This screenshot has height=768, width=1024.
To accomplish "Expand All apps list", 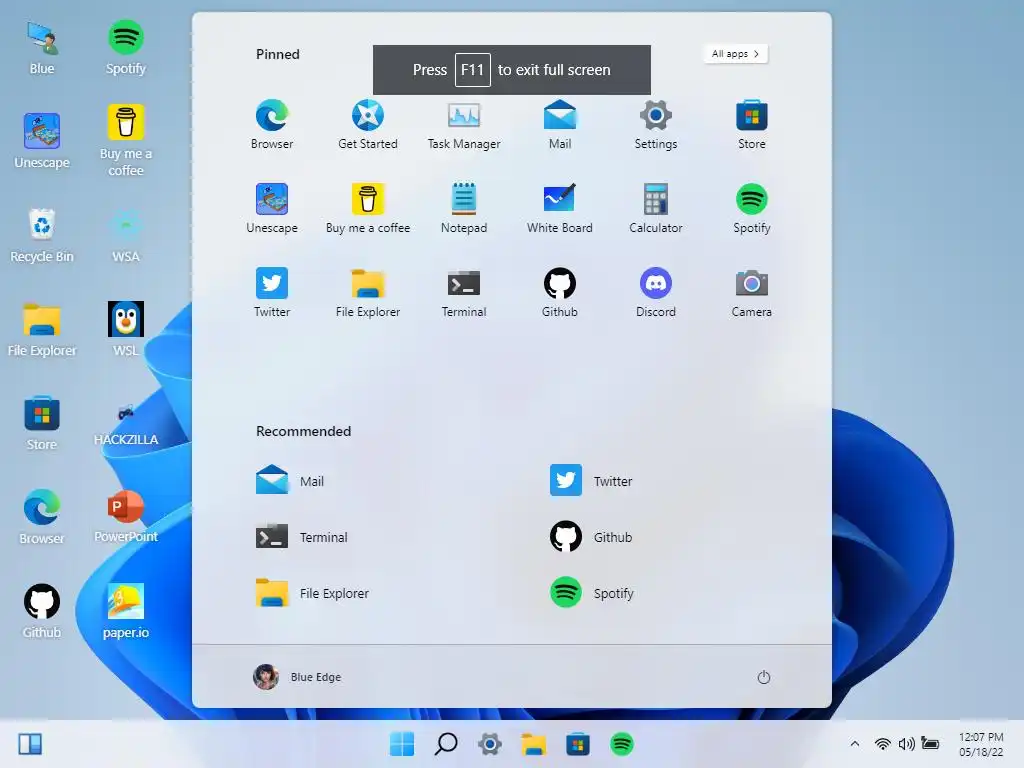I will click(x=735, y=54).
